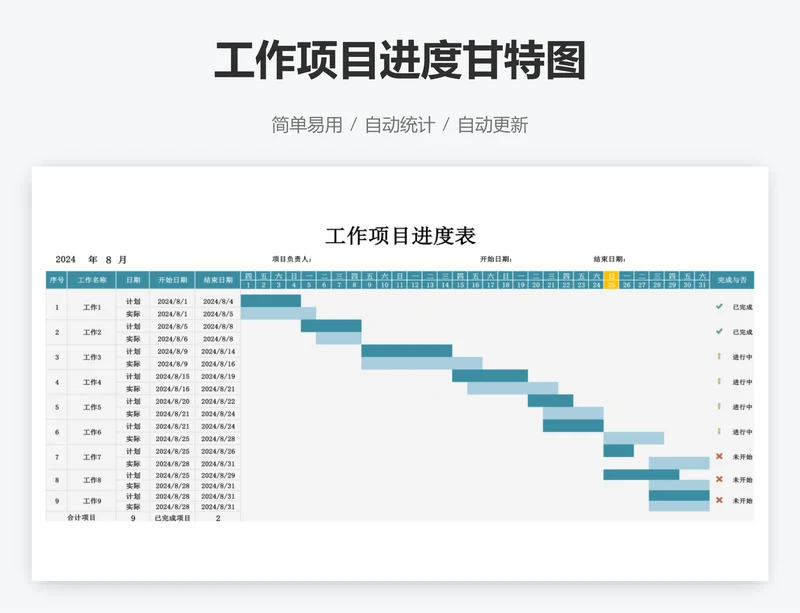The width and height of the screenshot is (800, 613).
Task: Select the dark planned bar for 工作1
Action: pyautogui.click(x=271, y=301)
